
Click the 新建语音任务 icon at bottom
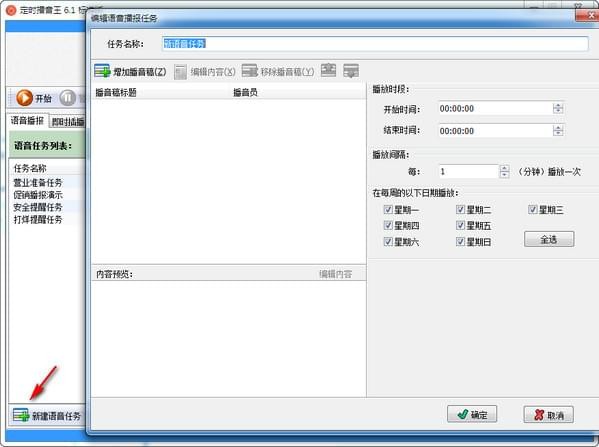(21, 415)
